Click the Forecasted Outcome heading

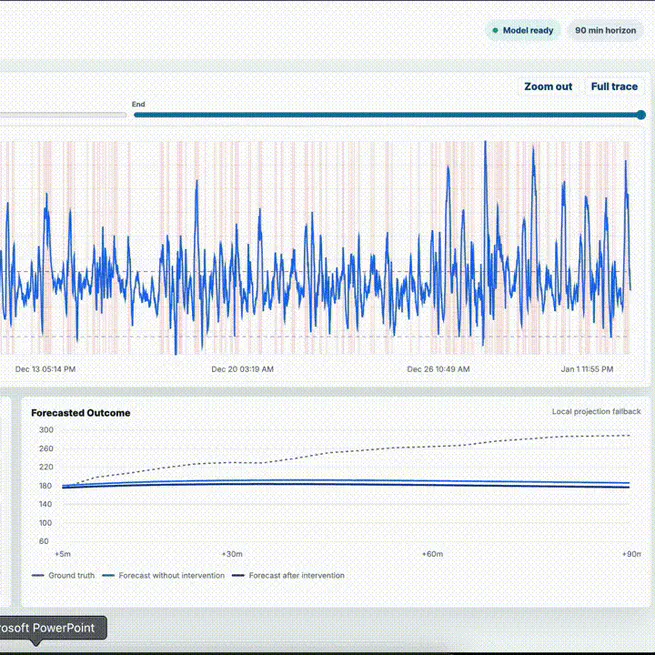(x=81, y=413)
